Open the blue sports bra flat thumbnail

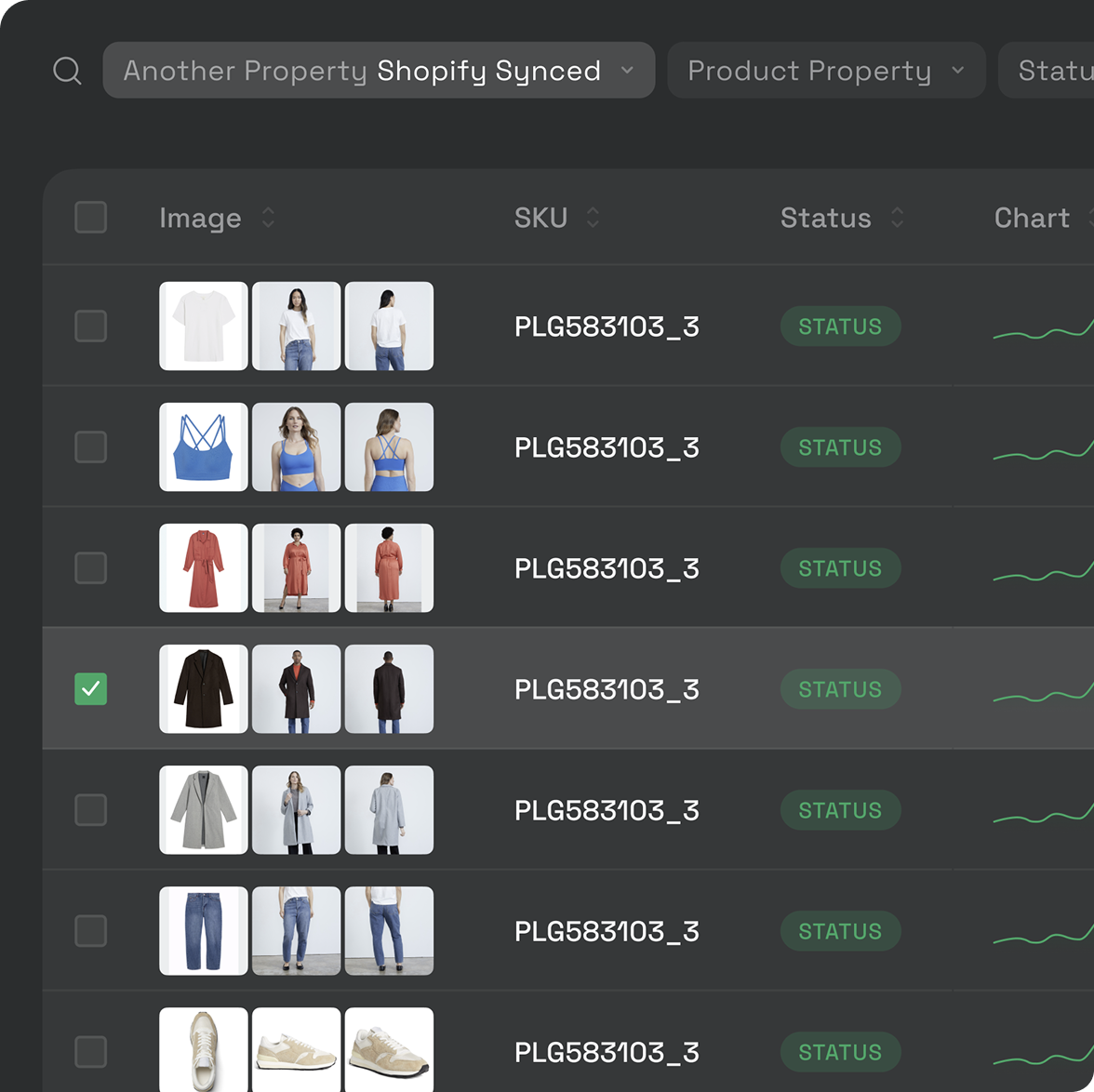[204, 446]
